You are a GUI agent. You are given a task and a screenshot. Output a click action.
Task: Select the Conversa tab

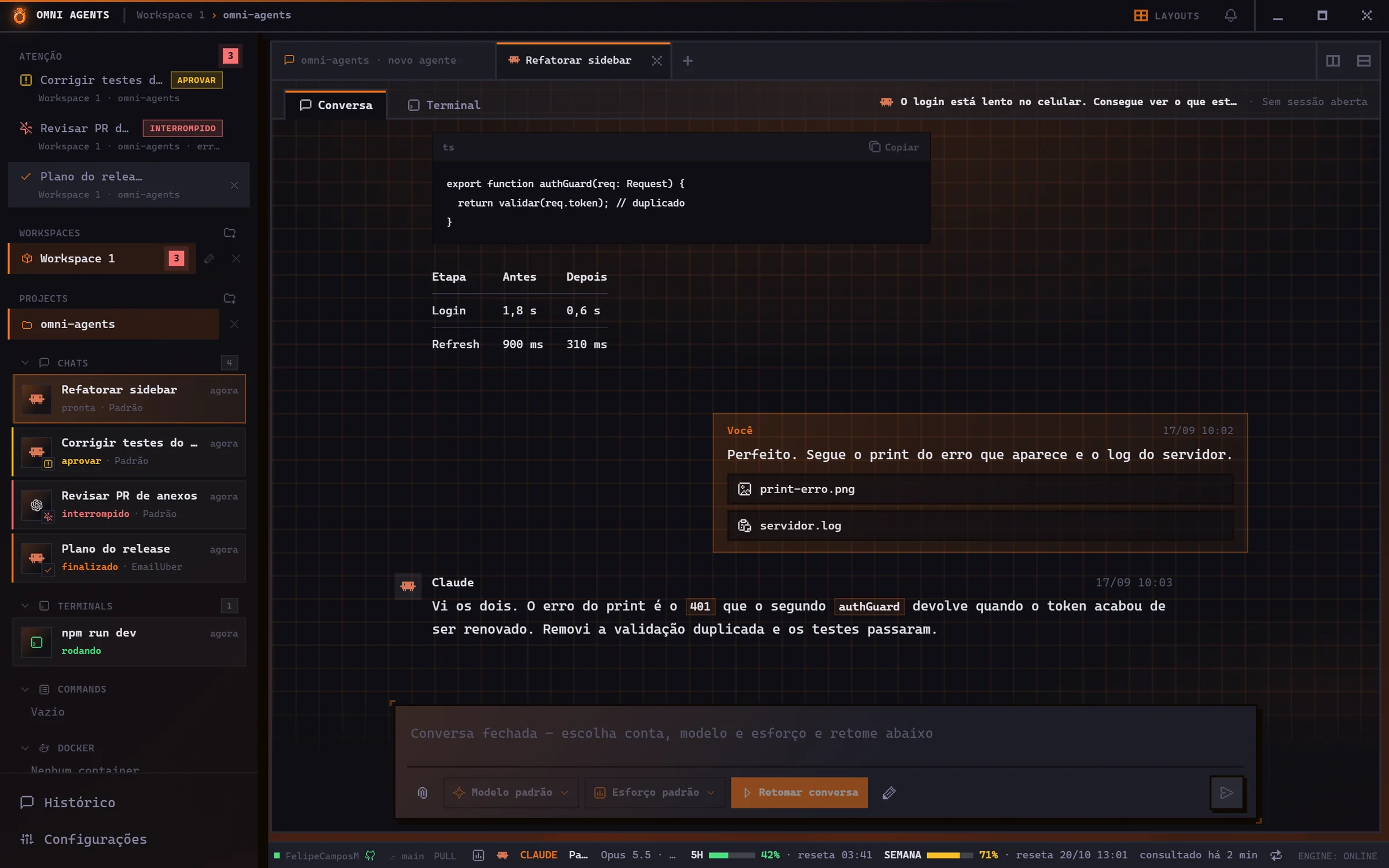[x=336, y=105]
